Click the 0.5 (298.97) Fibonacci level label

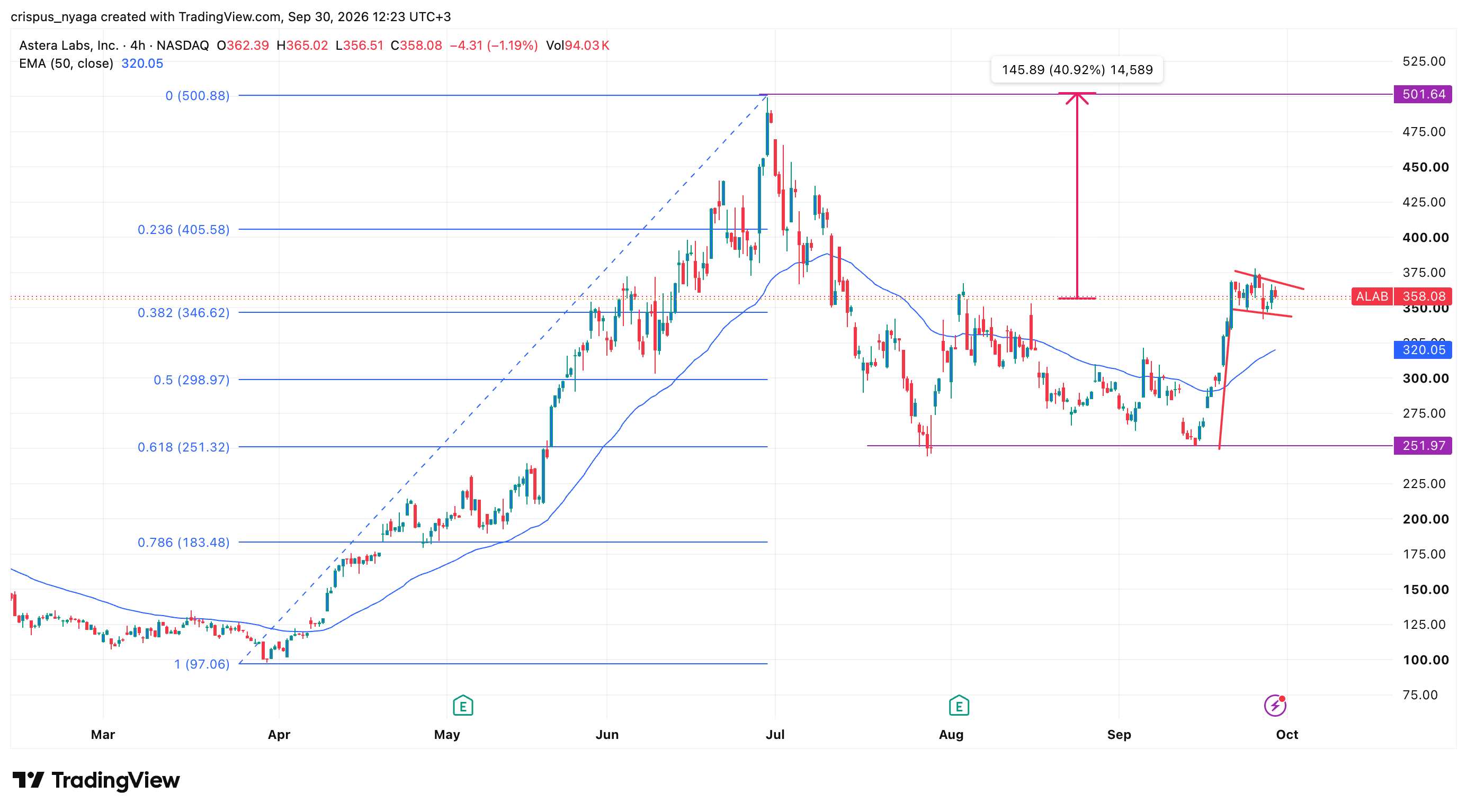click(x=191, y=380)
